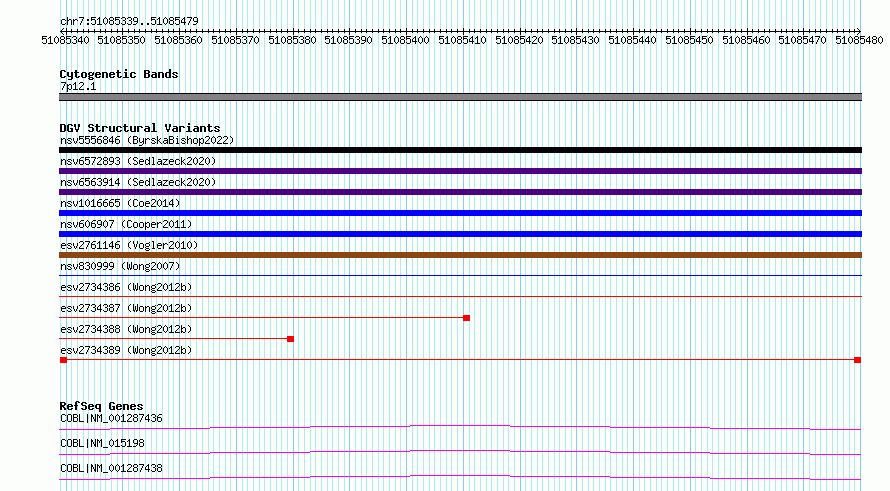Select variant nsv830999 (Wong2007) label
890x491 pixels.
(x=120, y=266)
